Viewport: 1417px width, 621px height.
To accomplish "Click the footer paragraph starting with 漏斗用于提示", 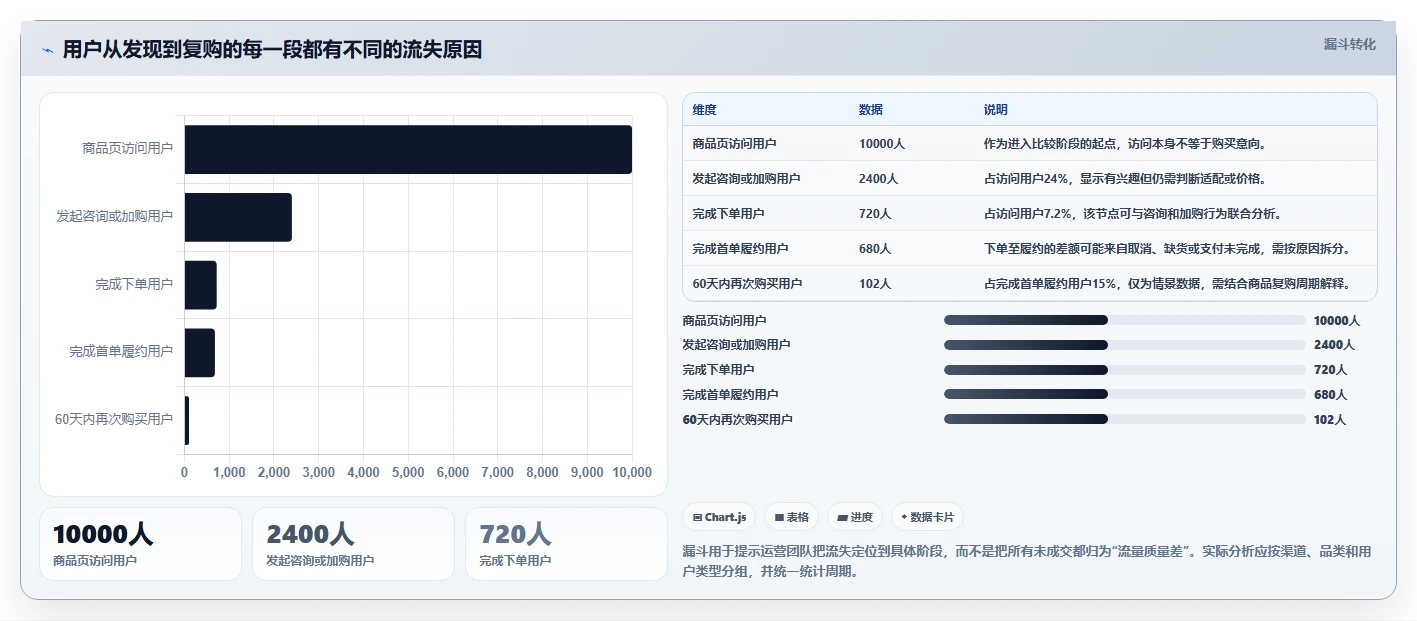I will pos(1029,562).
